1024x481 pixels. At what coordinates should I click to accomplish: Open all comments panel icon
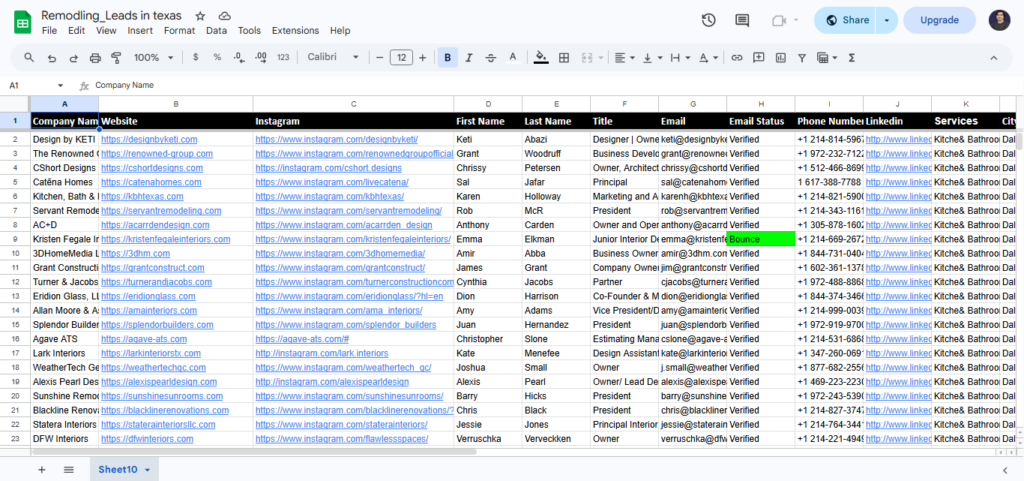click(742, 20)
